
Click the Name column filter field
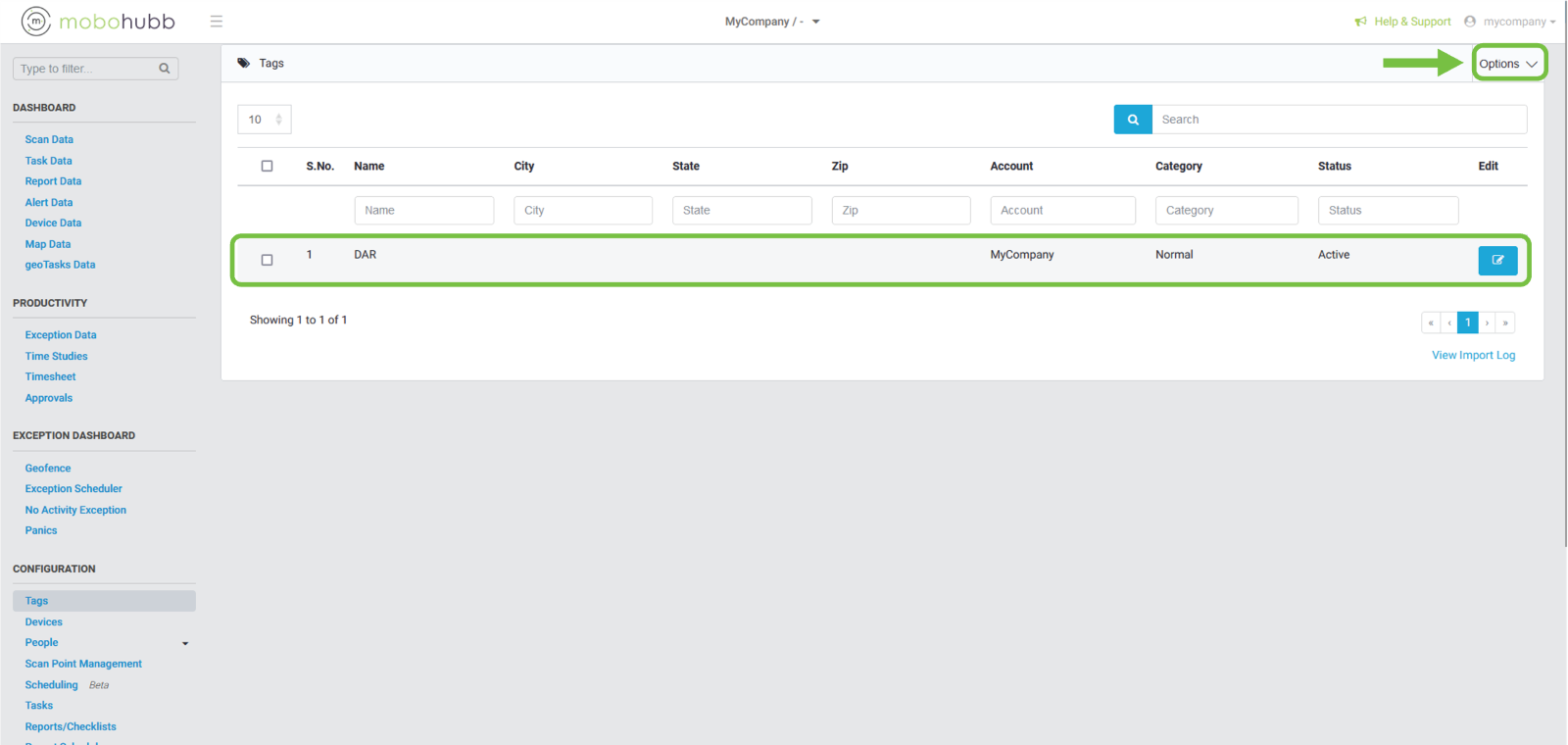click(x=423, y=211)
